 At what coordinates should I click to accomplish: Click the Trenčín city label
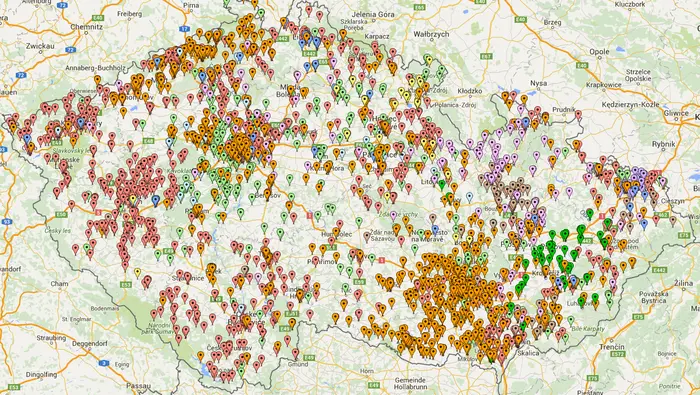612,347
